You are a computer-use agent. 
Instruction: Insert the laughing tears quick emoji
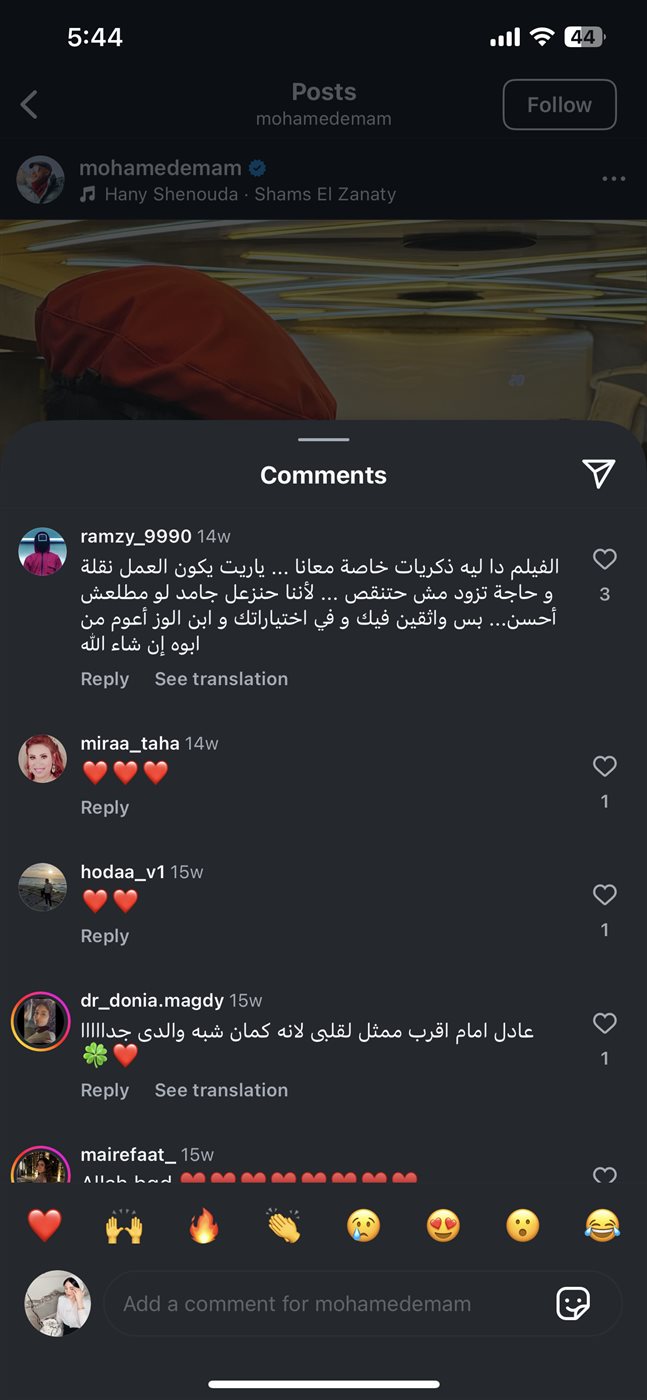pos(602,1225)
